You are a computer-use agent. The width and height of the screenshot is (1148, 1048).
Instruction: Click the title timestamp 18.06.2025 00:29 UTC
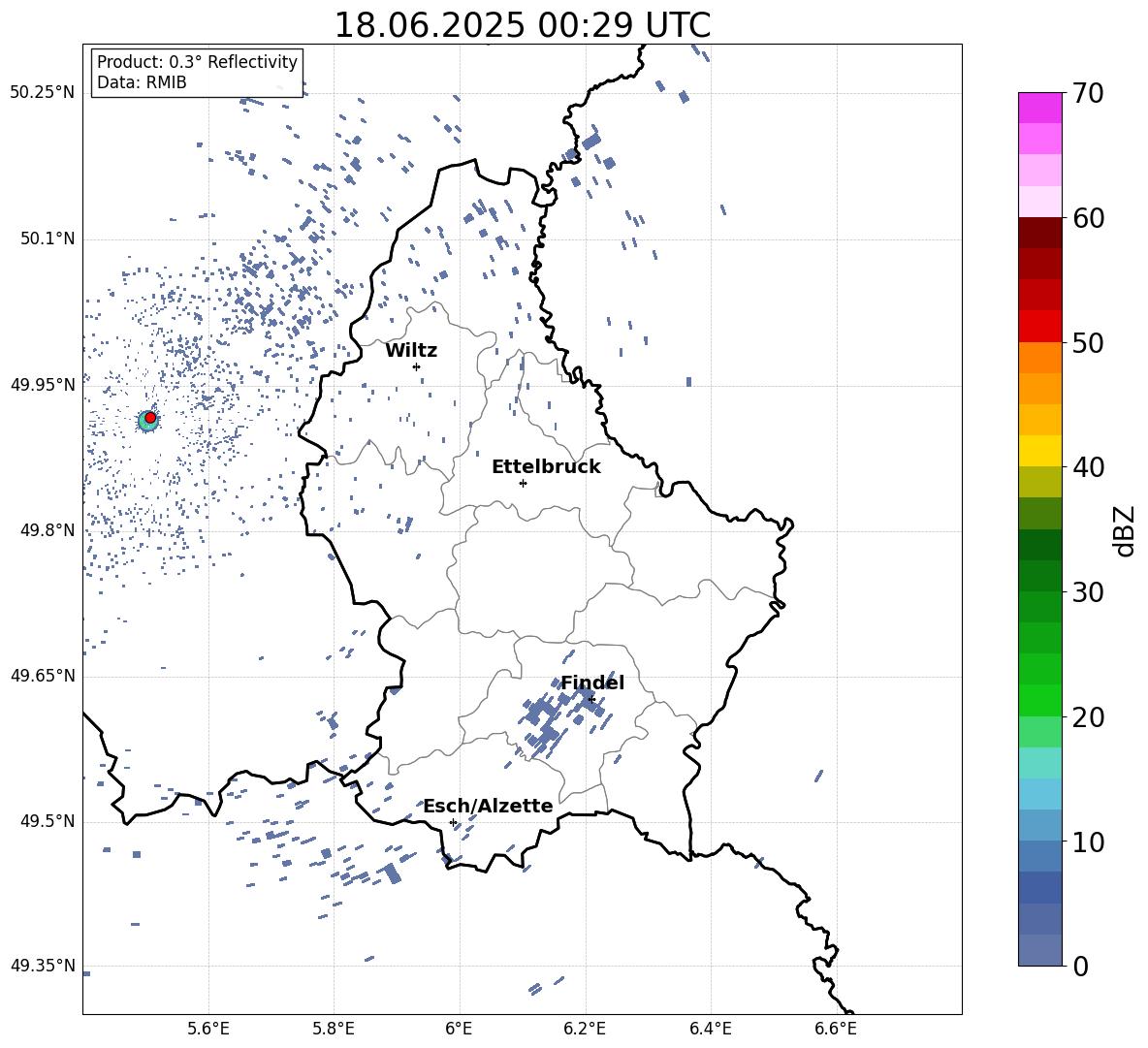pos(522,25)
